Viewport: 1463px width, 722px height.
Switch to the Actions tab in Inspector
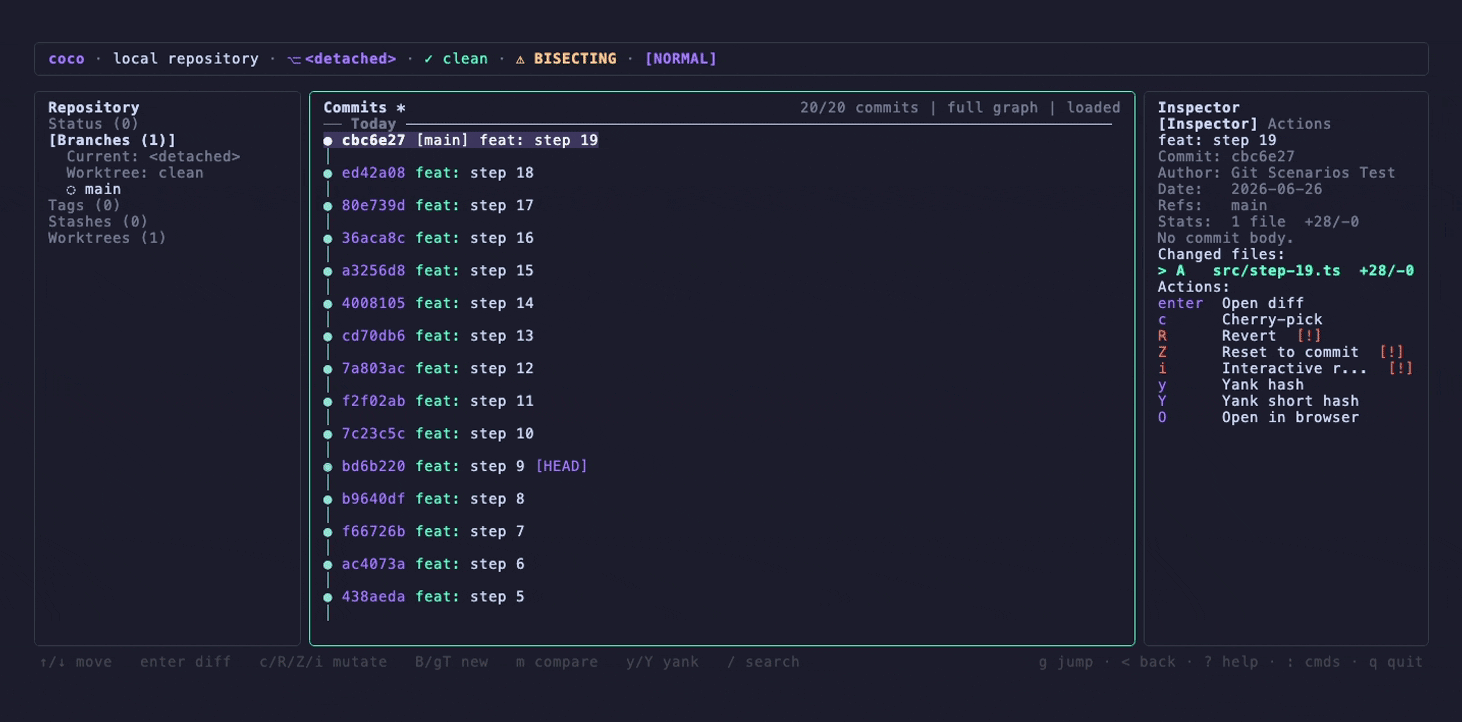click(x=1299, y=124)
